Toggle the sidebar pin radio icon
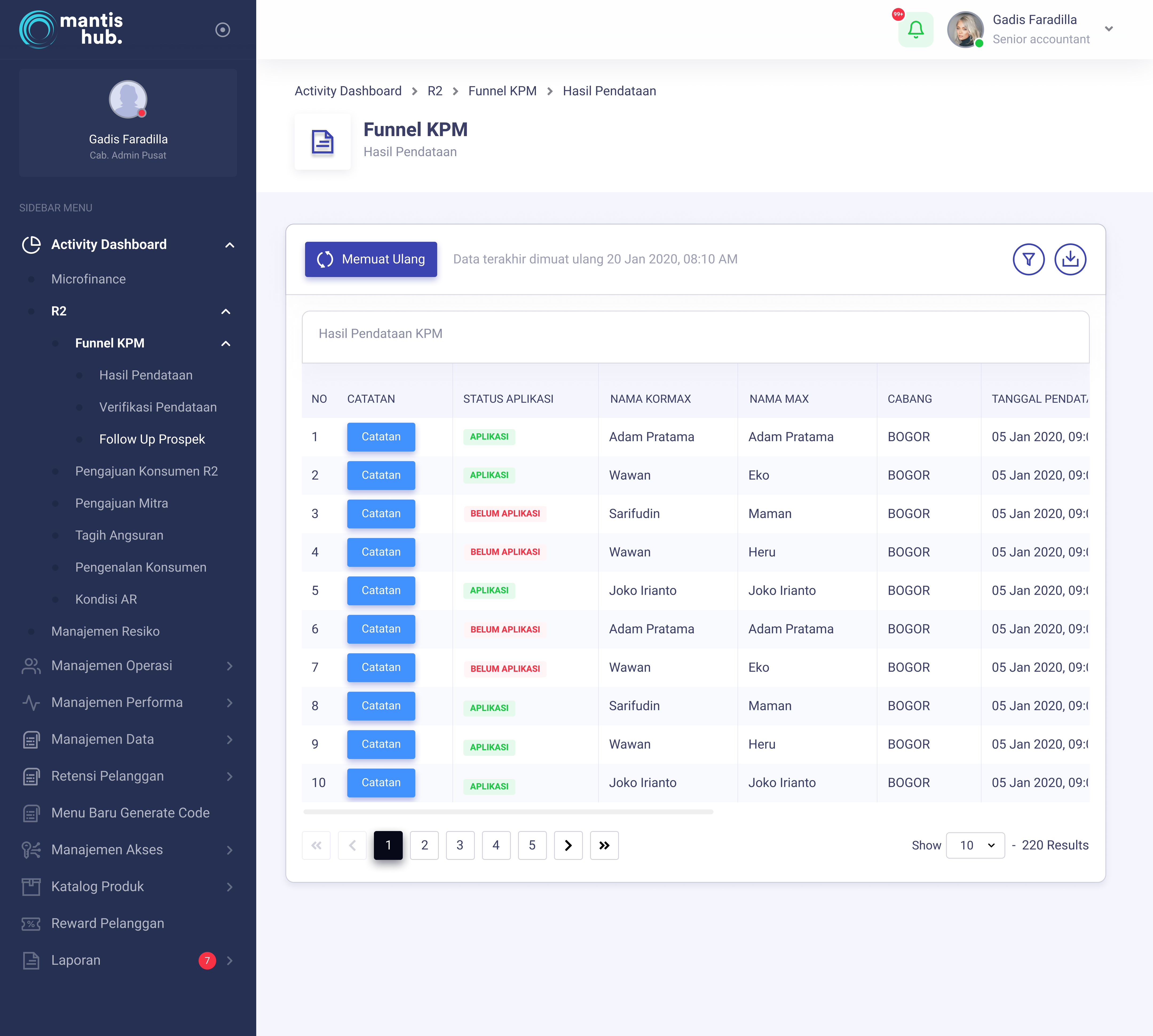The image size is (1153, 1036). point(223,30)
